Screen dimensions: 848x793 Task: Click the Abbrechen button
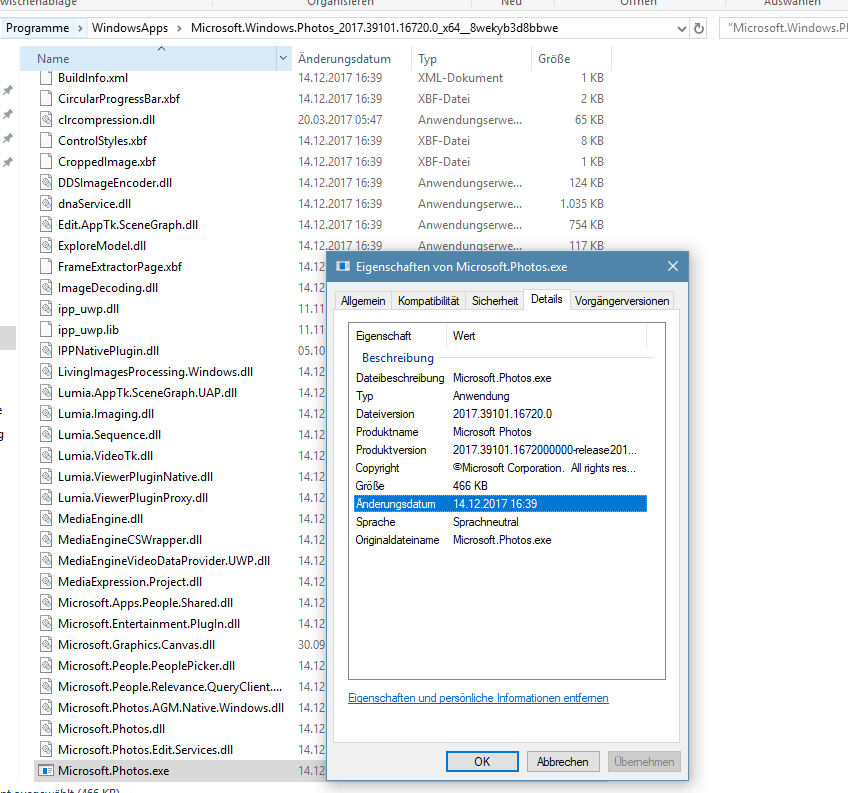tap(562, 762)
